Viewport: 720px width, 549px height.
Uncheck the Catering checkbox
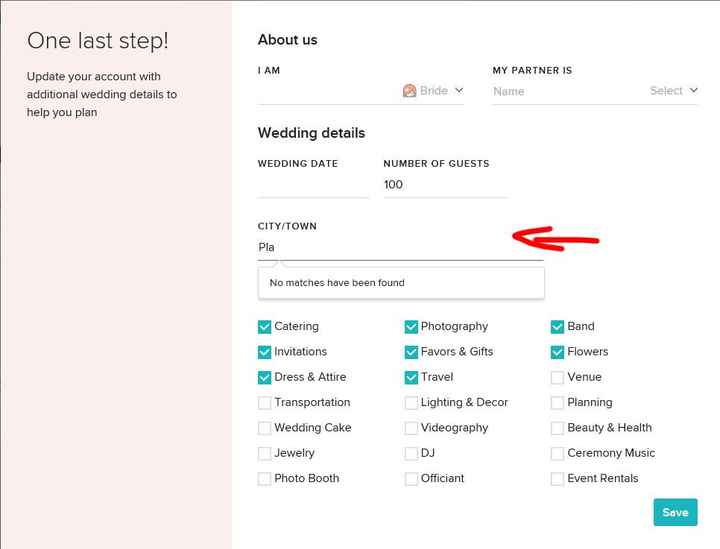265,326
